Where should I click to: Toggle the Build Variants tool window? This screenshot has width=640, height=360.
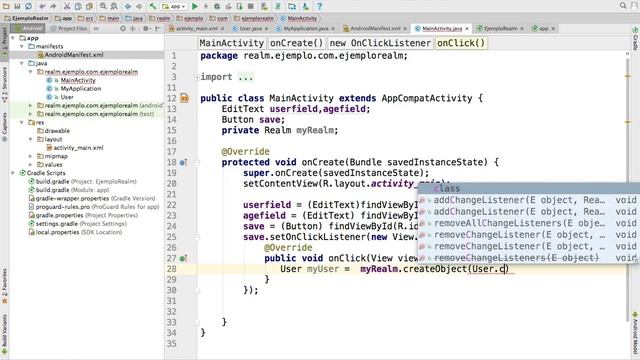[x=4, y=333]
